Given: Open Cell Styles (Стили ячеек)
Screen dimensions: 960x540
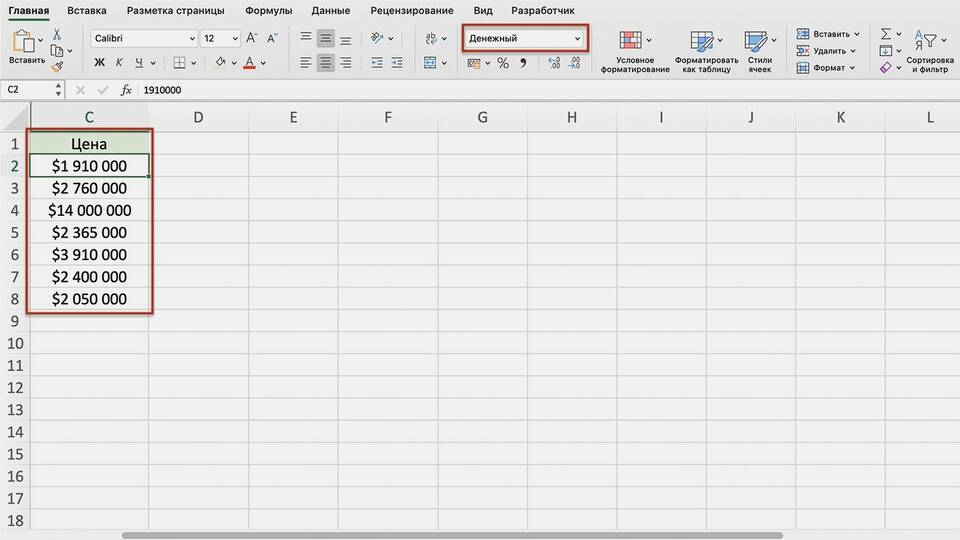Looking at the screenshot, I should pyautogui.click(x=760, y=52).
